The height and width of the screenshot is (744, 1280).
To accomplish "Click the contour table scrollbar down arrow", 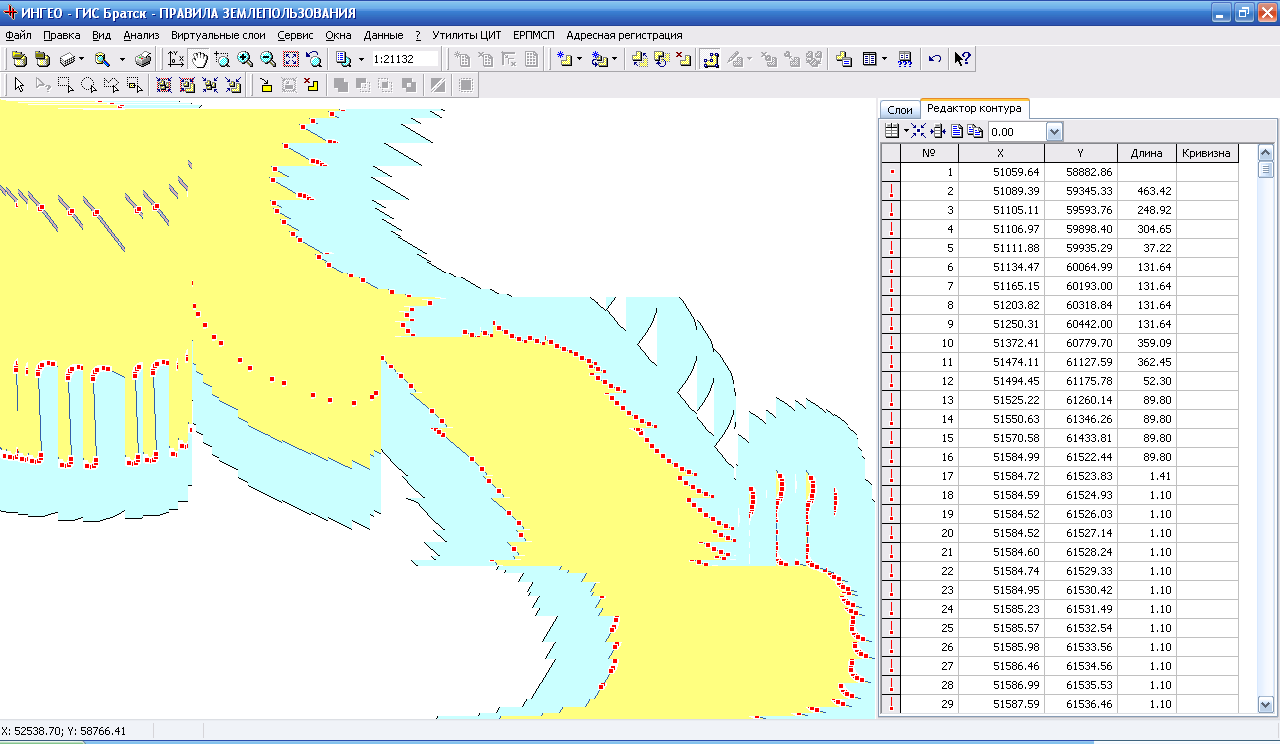I will (1265, 705).
